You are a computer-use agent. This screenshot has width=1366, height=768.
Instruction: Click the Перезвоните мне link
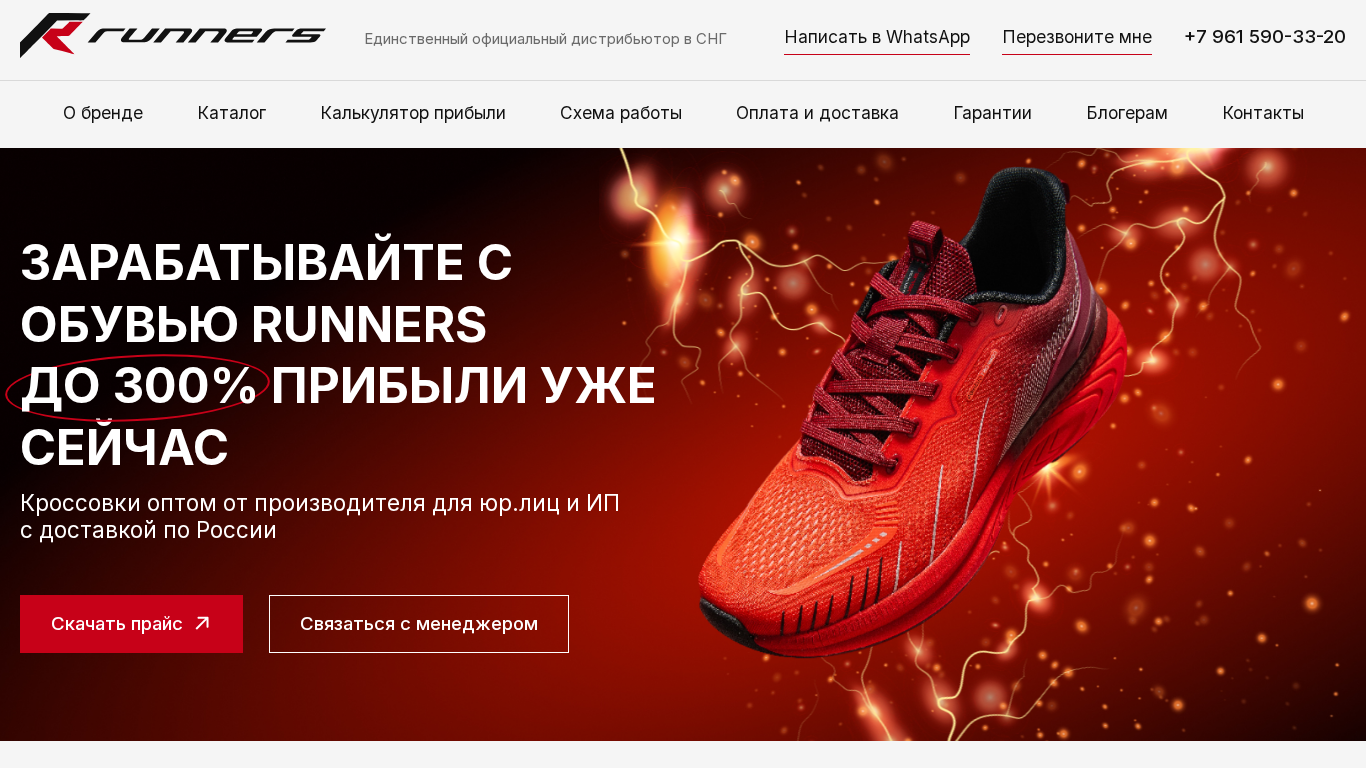tap(1077, 38)
